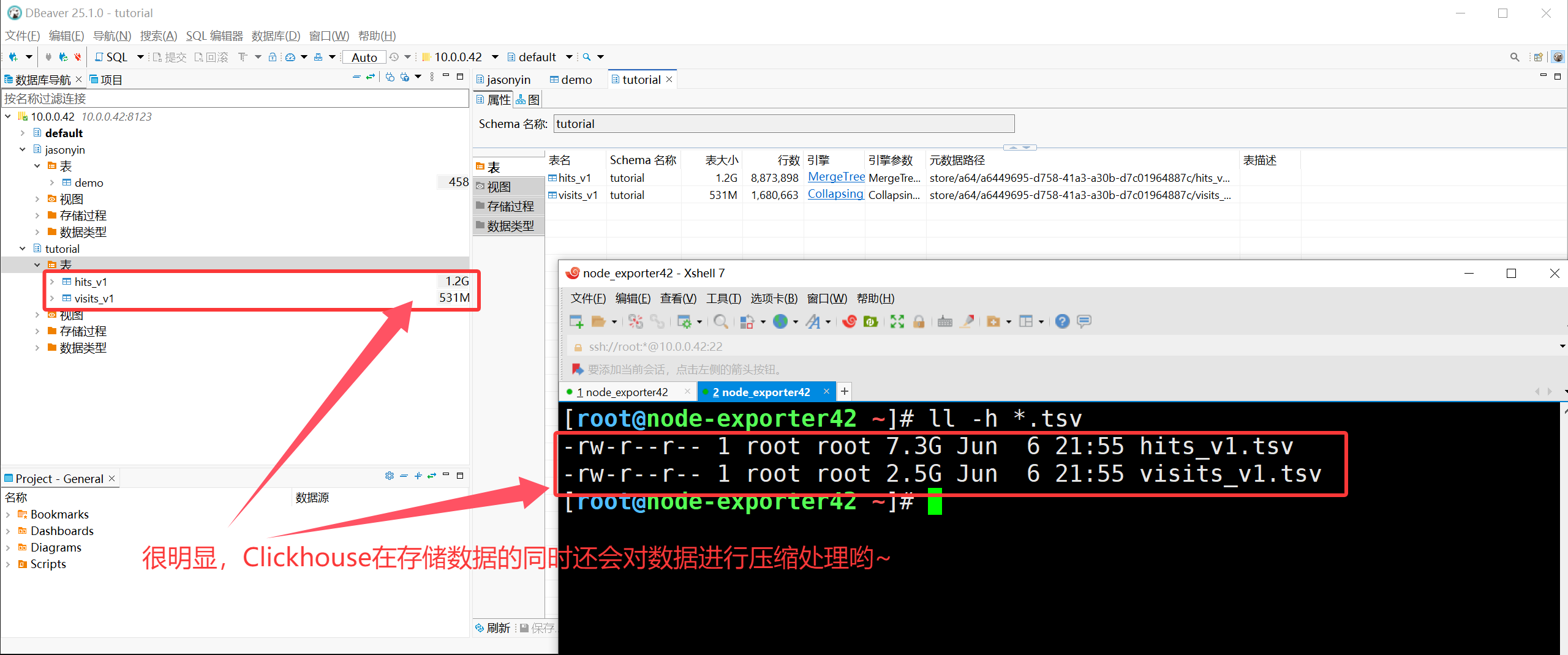
Task: Click the transaction log clock icon
Action: coord(394,57)
